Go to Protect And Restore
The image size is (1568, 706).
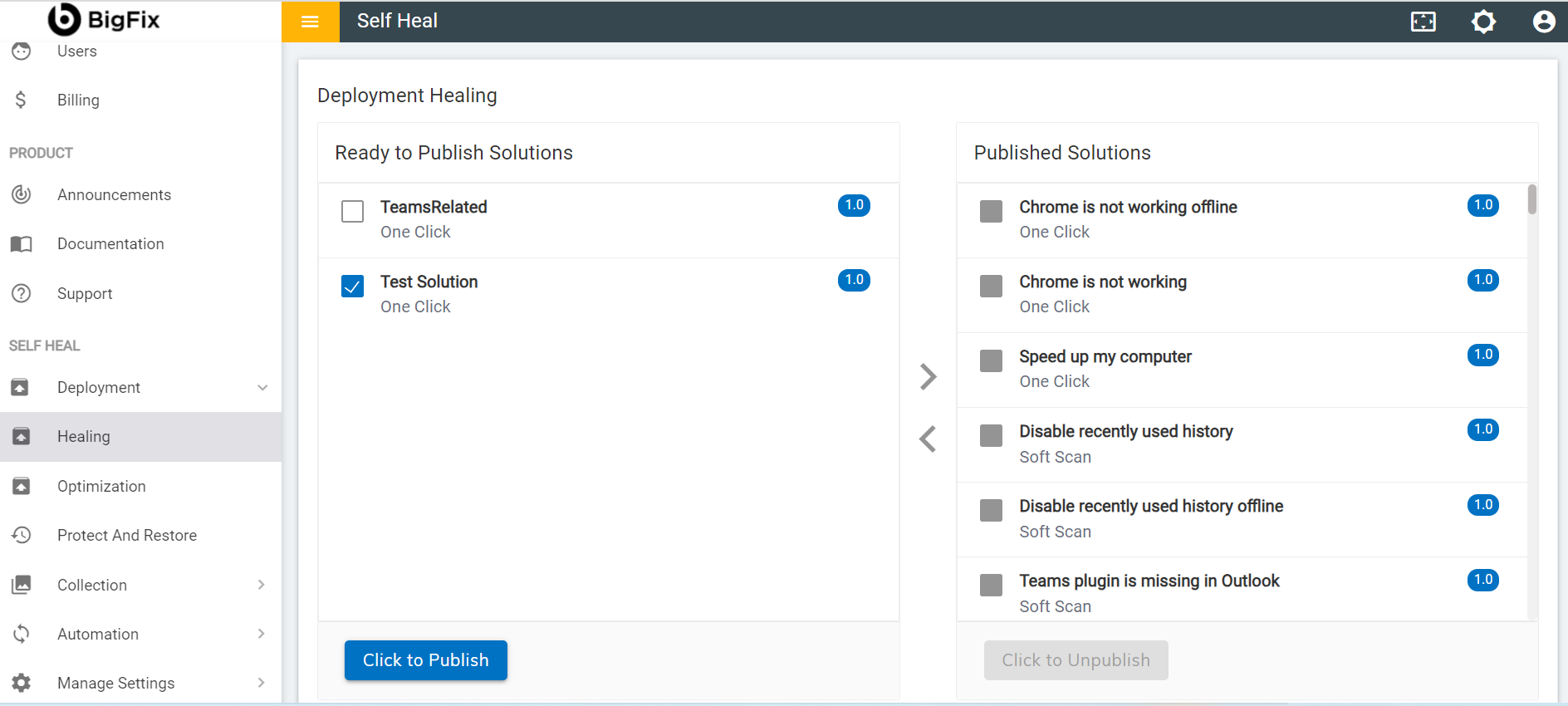point(126,536)
